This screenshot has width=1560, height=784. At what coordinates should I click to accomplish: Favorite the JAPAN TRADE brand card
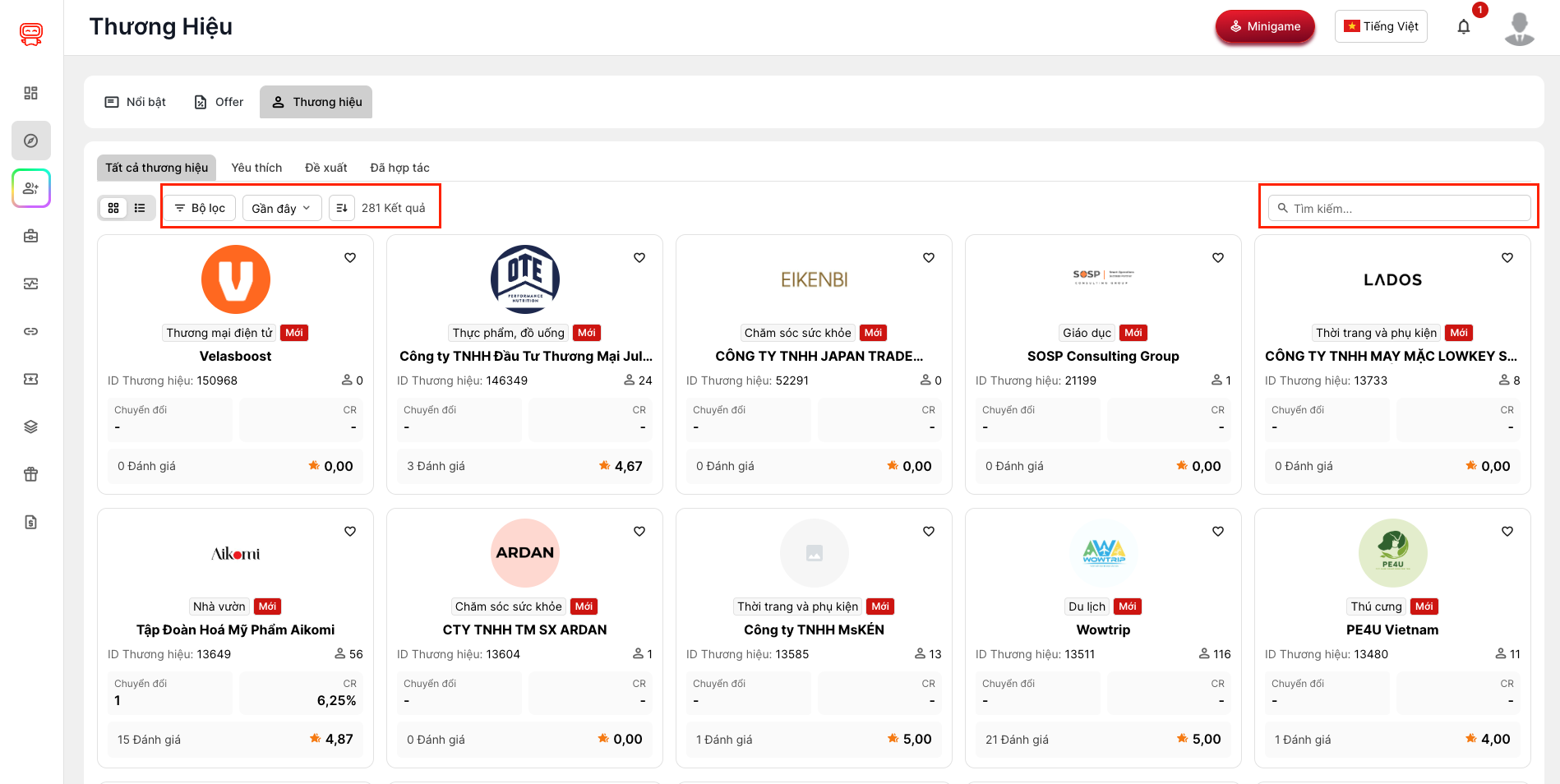click(929, 257)
